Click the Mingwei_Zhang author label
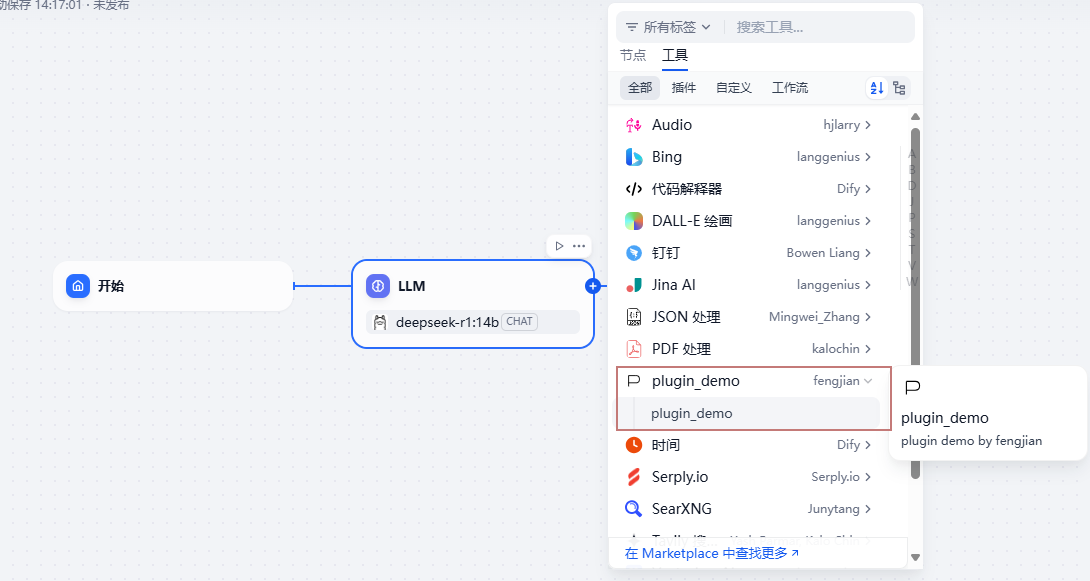Screen dimensions: 1090x581 click(814, 317)
